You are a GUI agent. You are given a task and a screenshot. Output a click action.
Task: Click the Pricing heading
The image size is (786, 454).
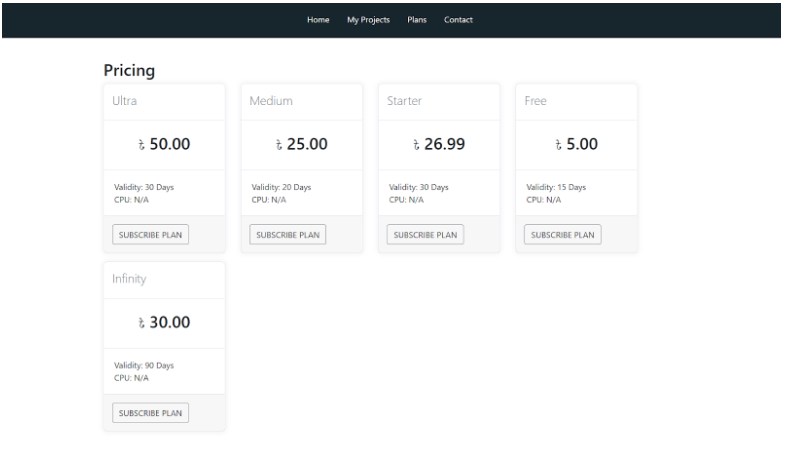click(129, 71)
